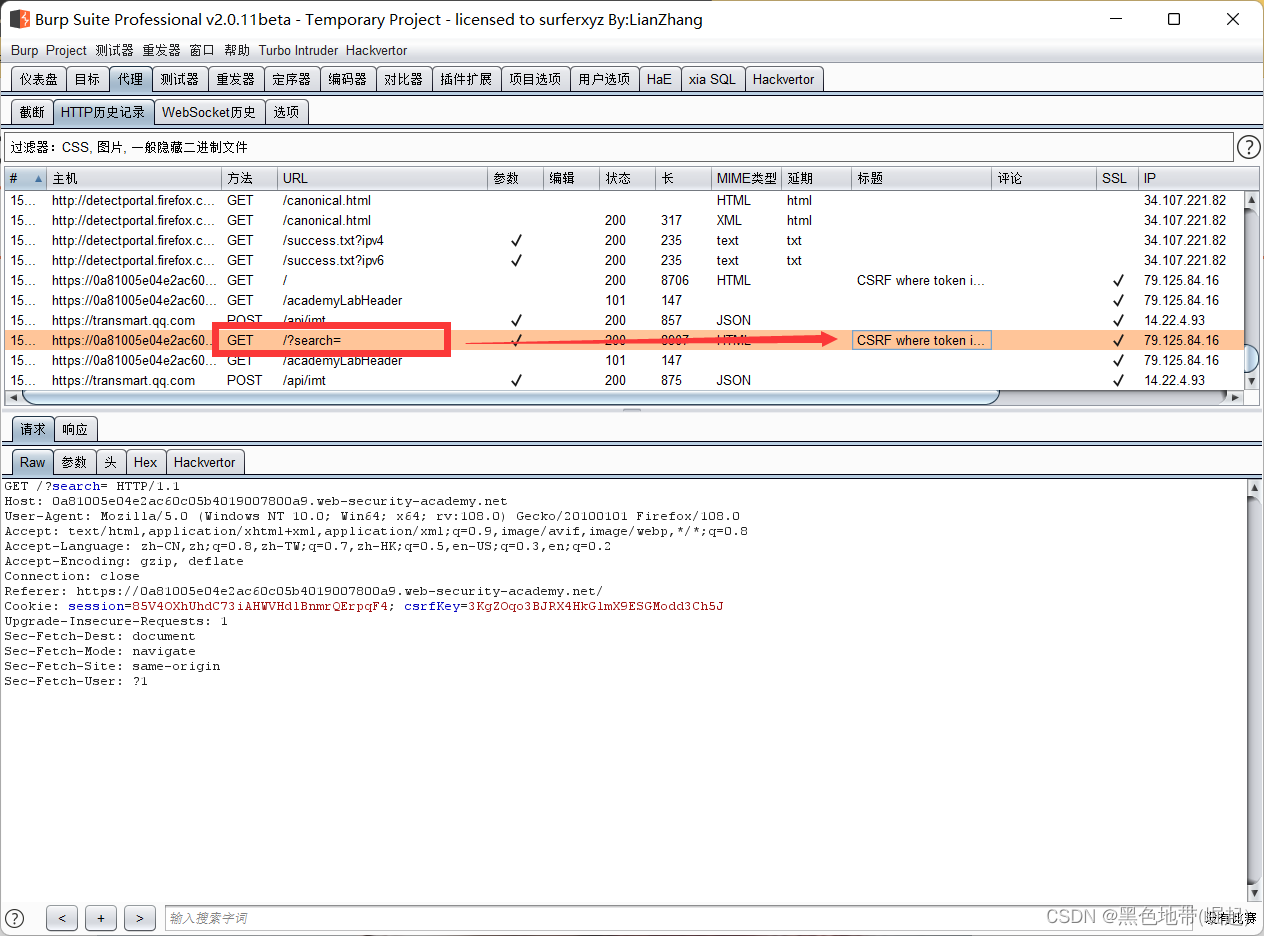Open the Hackvertor menu in menu bar
Image resolution: width=1264 pixels, height=936 pixels.
376,50
